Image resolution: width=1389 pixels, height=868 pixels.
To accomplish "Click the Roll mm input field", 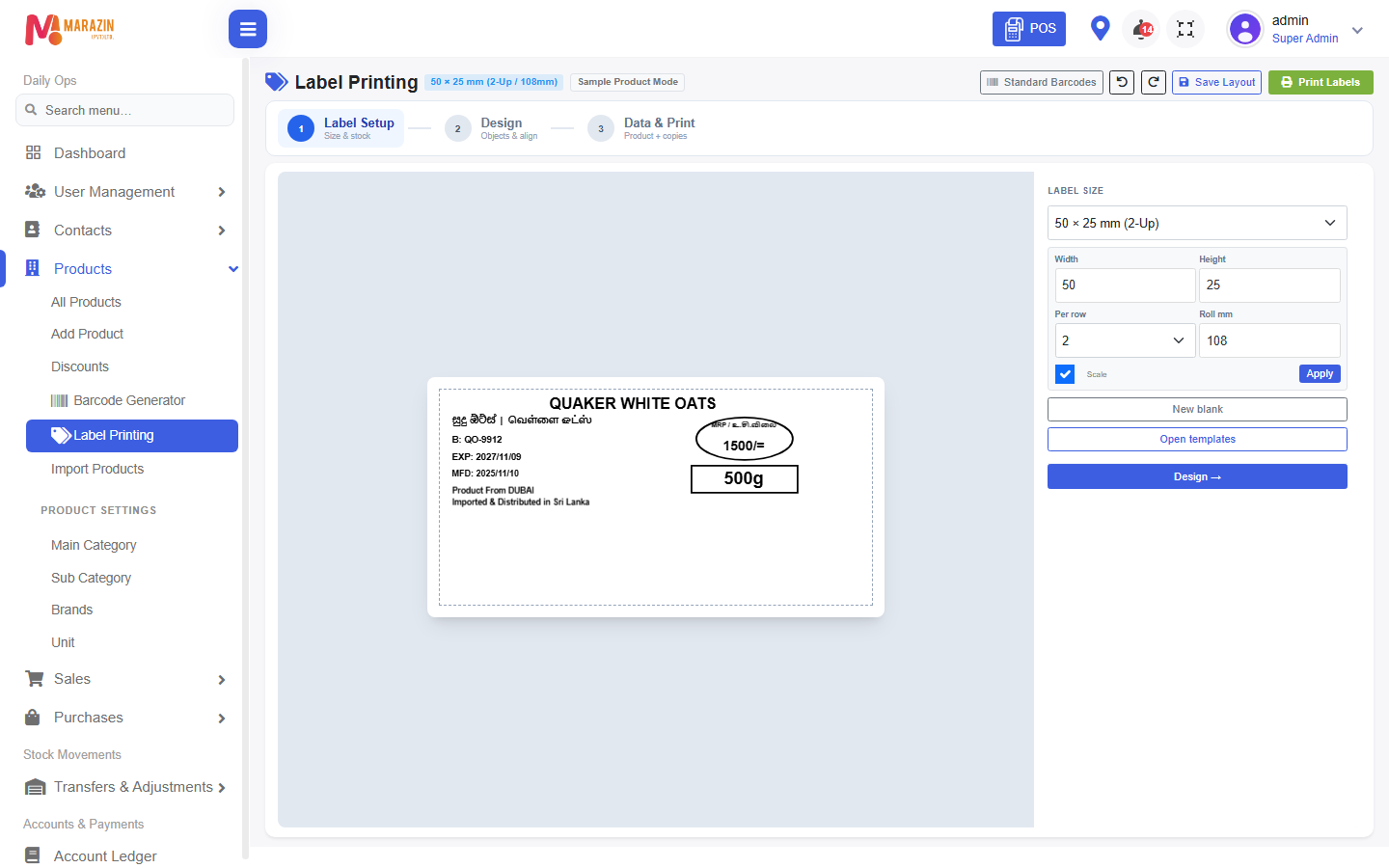I will point(1269,340).
